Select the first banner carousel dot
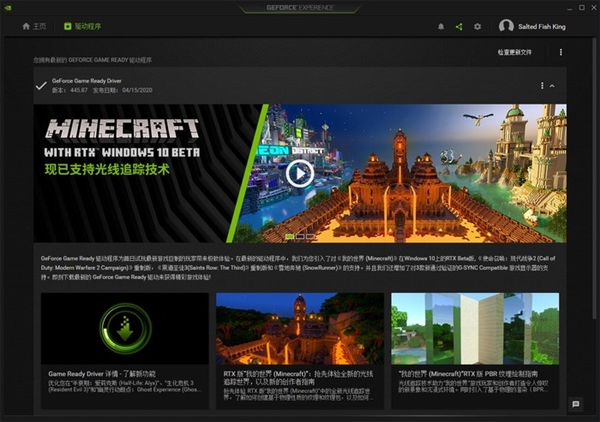 click(x=290, y=237)
